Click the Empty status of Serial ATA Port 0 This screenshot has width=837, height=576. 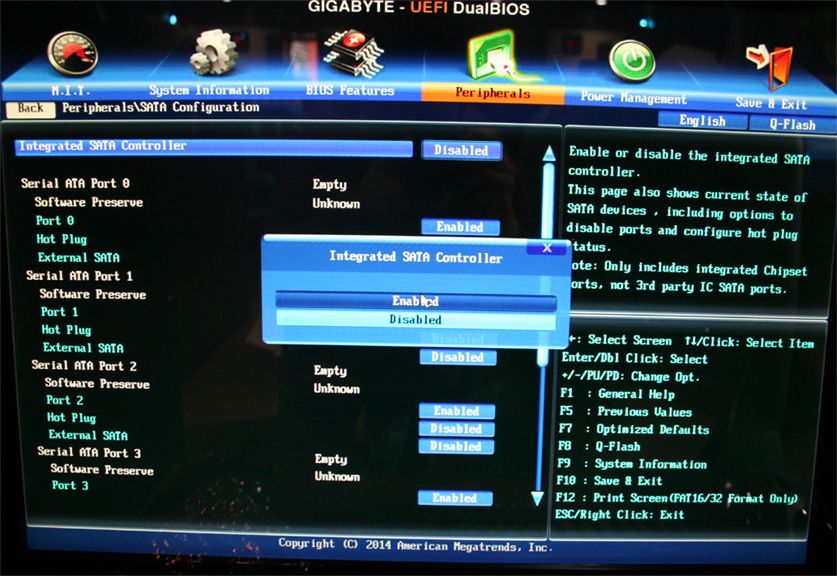click(330, 185)
